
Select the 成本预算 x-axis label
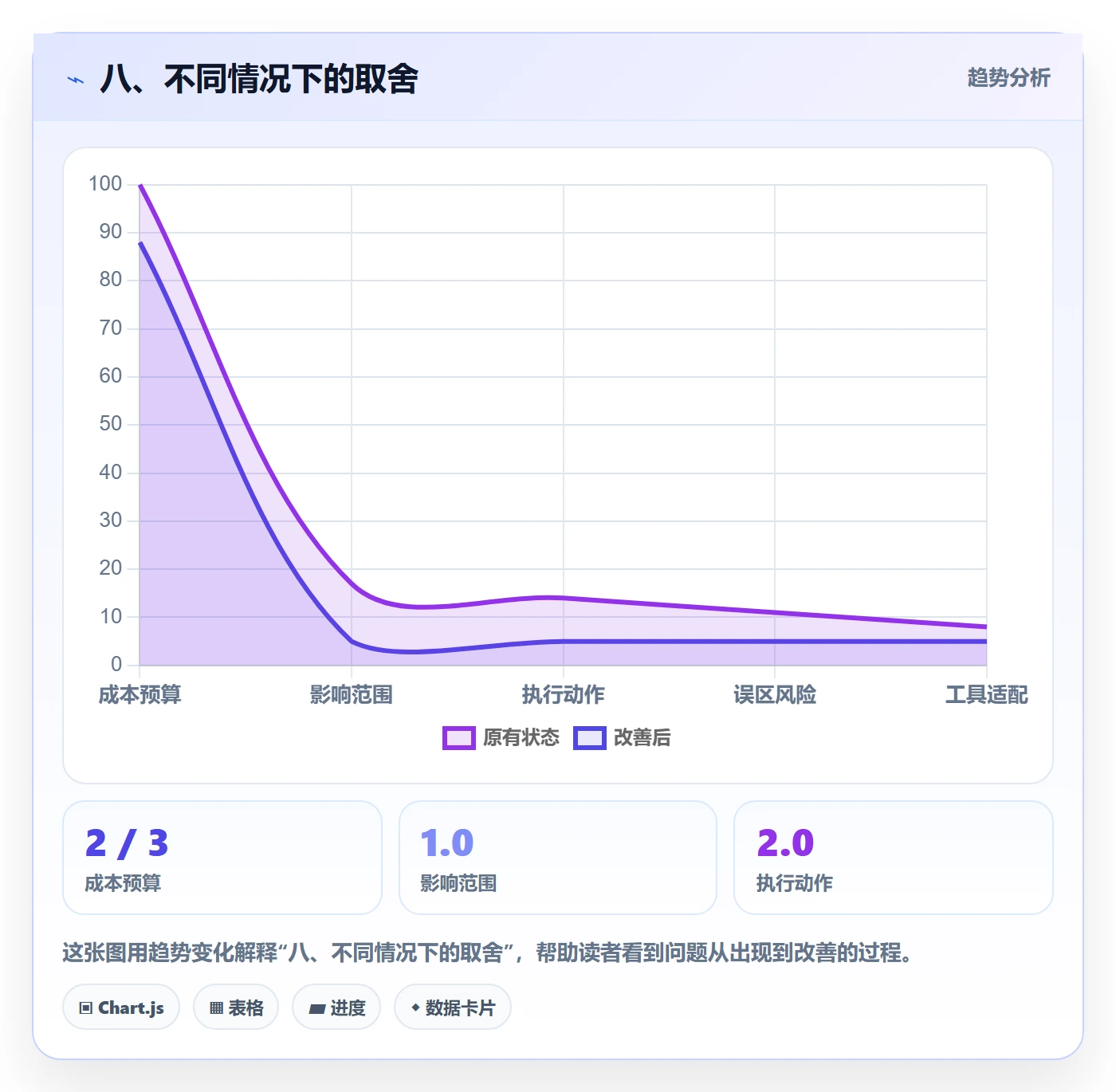(x=139, y=695)
